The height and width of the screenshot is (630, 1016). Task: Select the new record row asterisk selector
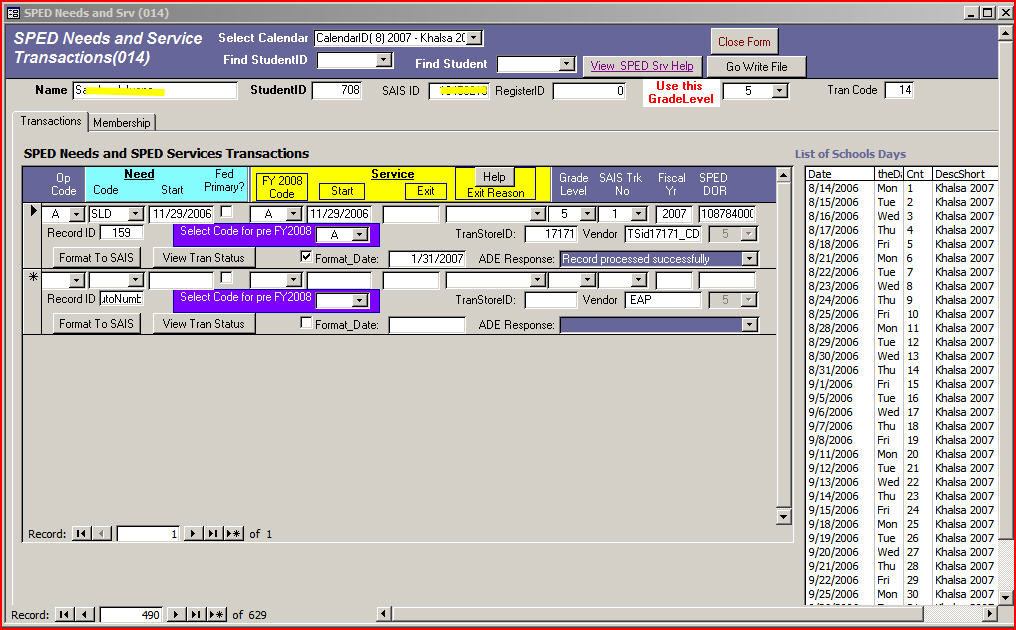click(32, 277)
